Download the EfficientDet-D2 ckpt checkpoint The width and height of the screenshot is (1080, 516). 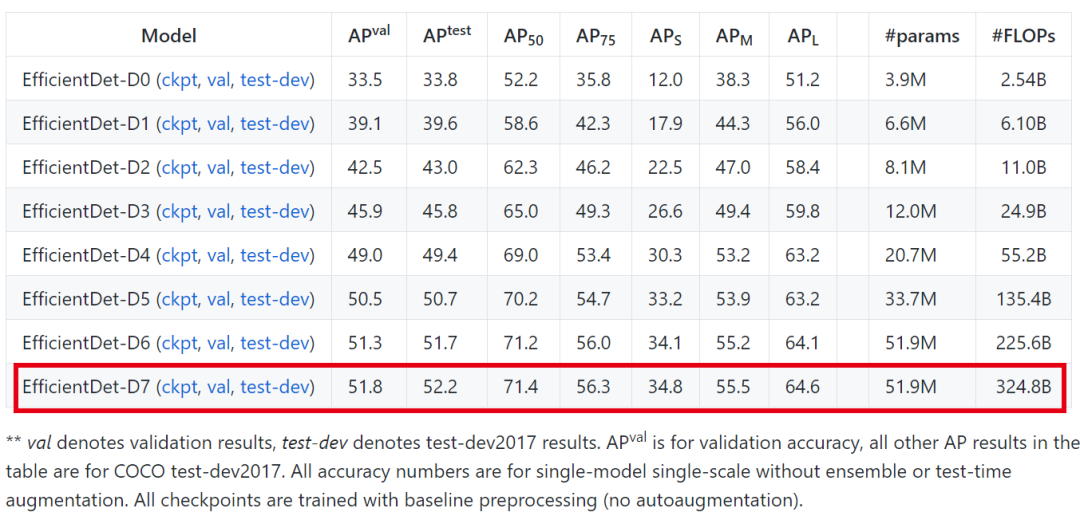tap(179, 167)
